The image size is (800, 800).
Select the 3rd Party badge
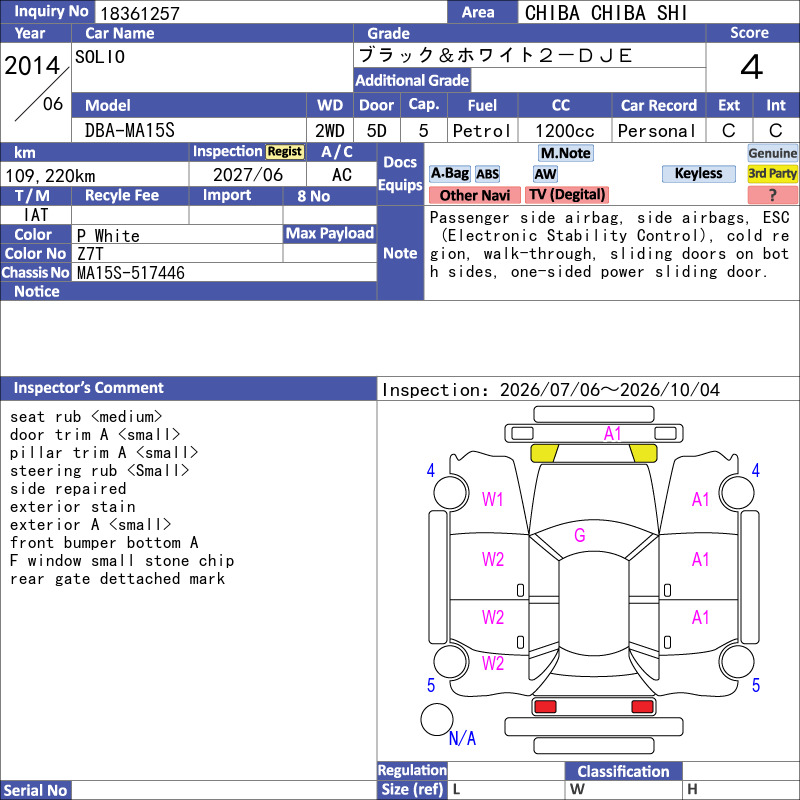(772, 174)
